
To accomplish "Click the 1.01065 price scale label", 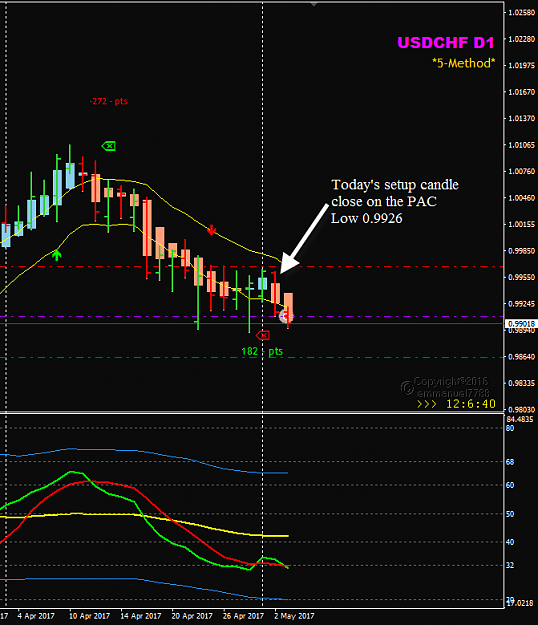I will 522,145.
